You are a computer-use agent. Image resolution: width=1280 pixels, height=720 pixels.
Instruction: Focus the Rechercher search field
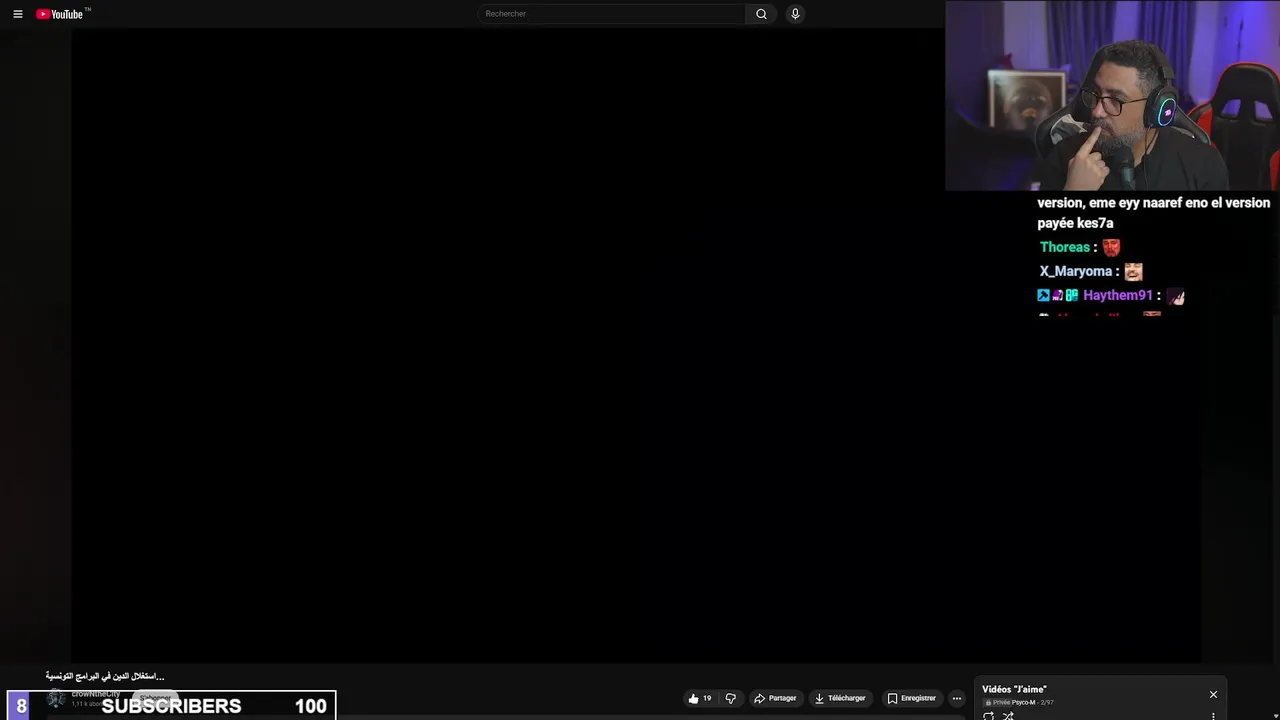611,14
